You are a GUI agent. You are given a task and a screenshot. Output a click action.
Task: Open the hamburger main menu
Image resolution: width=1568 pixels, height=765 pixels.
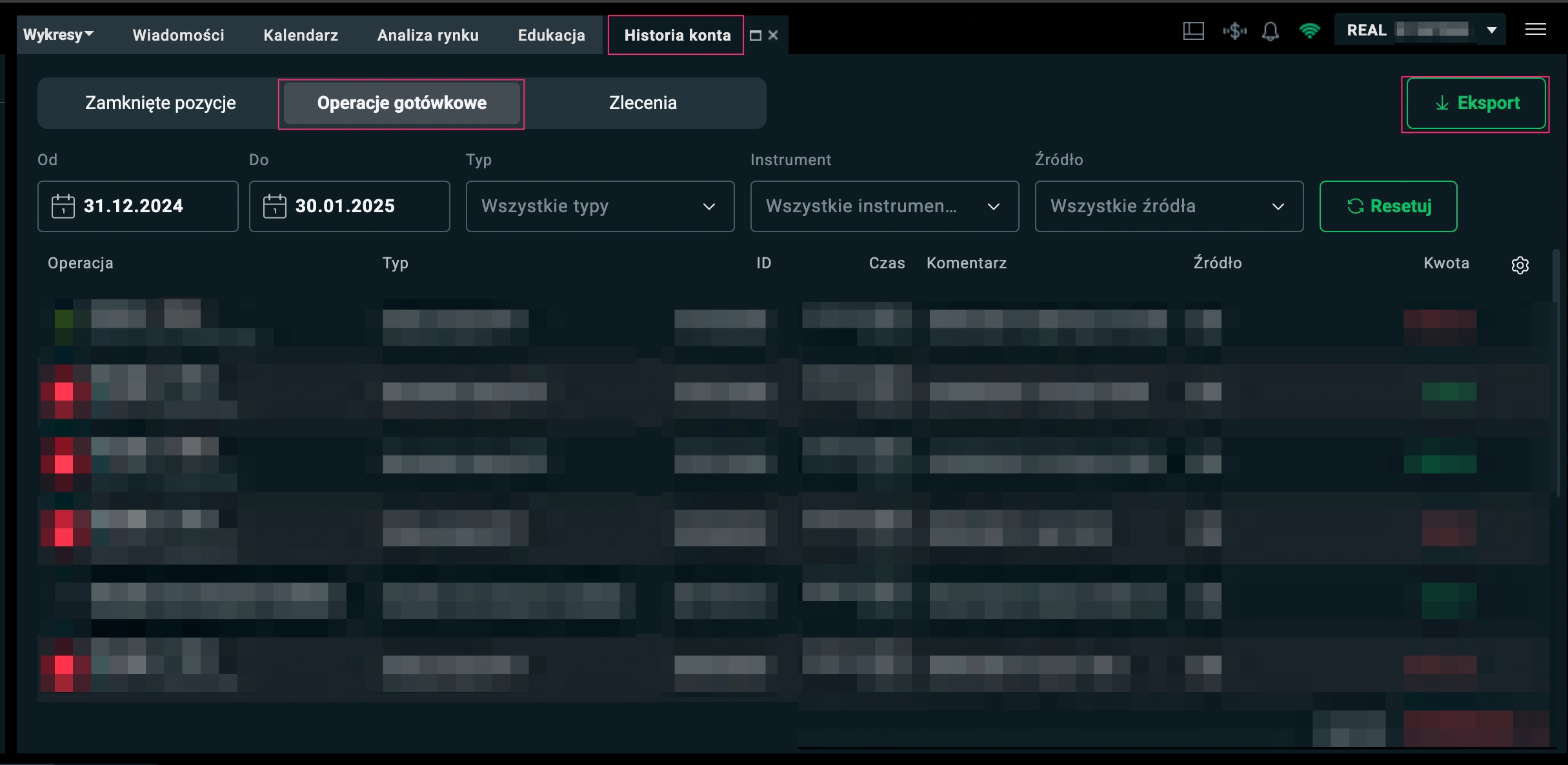pos(1535,30)
